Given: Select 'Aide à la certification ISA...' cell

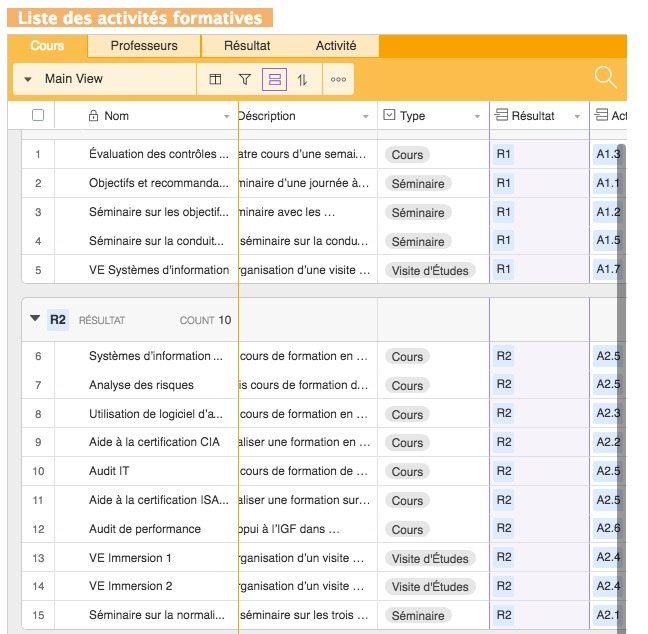Looking at the screenshot, I should [x=146, y=500].
